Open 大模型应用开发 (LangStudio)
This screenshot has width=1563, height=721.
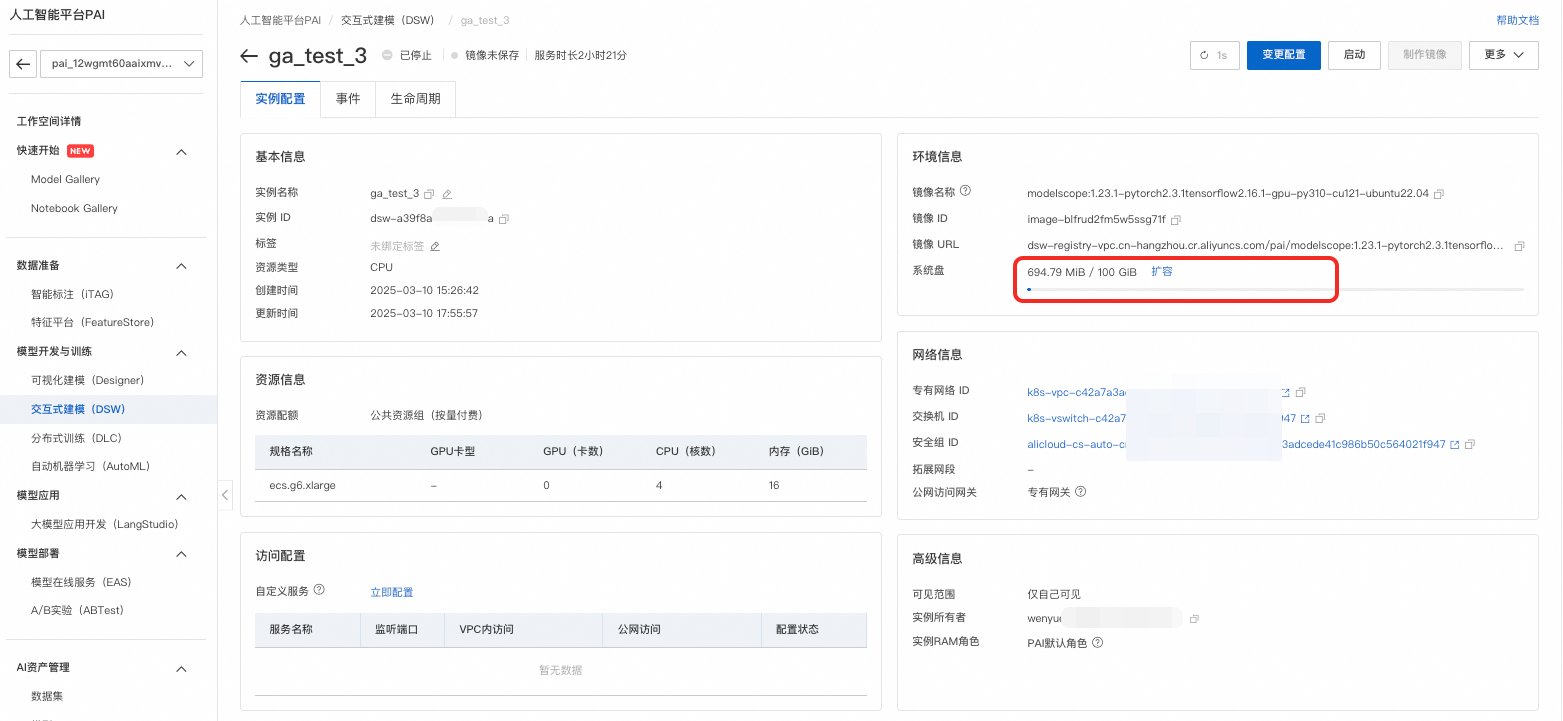pos(104,524)
